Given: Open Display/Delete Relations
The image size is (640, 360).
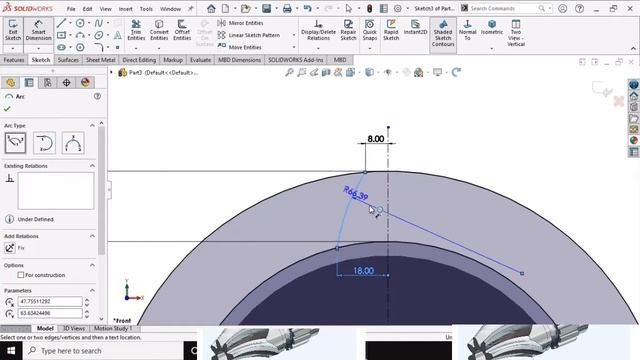Looking at the screenshot, I should (x=318, y=30).
